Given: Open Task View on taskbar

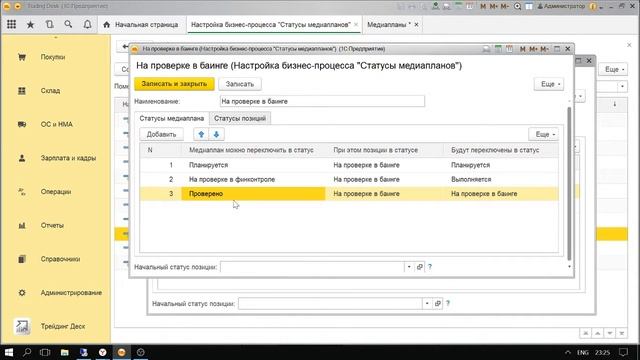Looking at the screenshot, I should (45, 352).
